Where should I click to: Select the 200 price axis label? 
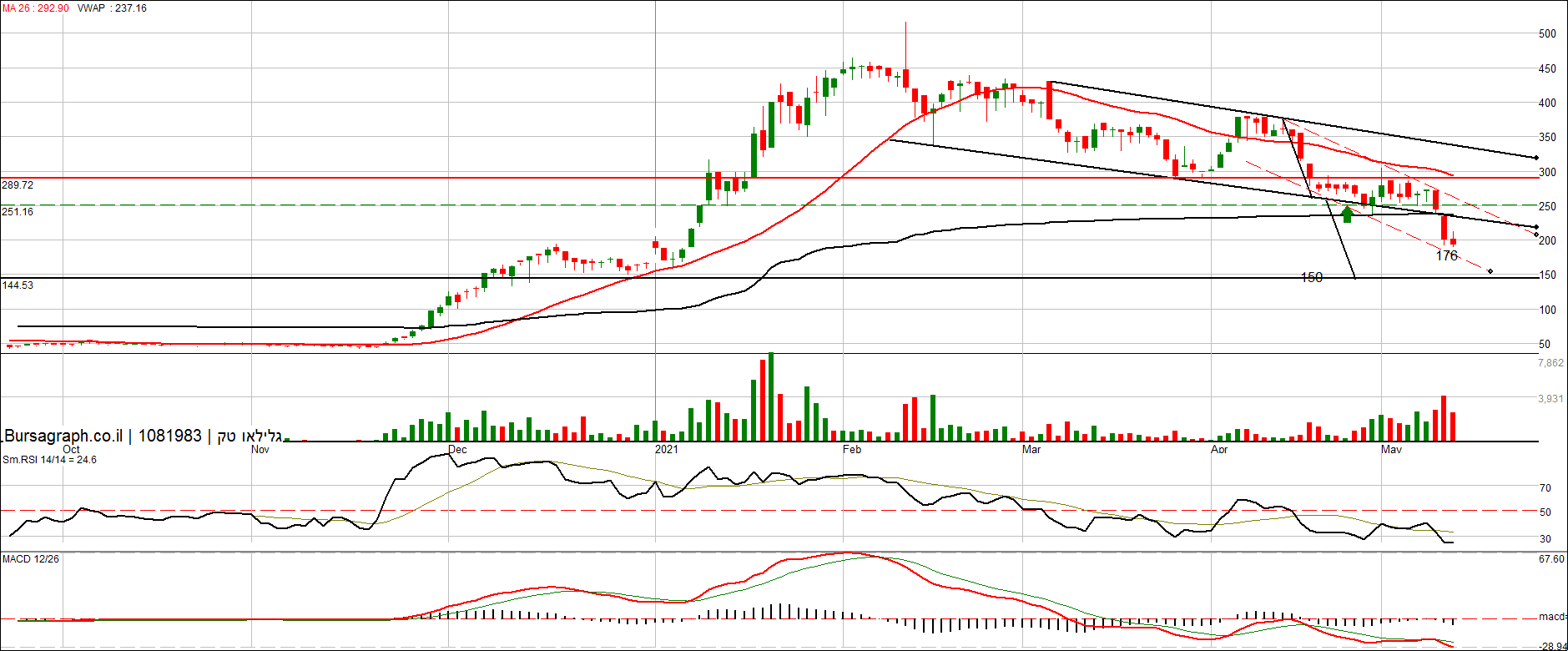click(x=1547, y=240)
